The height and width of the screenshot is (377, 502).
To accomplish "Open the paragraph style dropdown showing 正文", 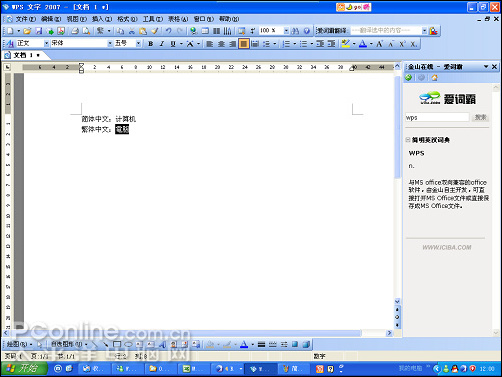I will click(x=46, y=43).
